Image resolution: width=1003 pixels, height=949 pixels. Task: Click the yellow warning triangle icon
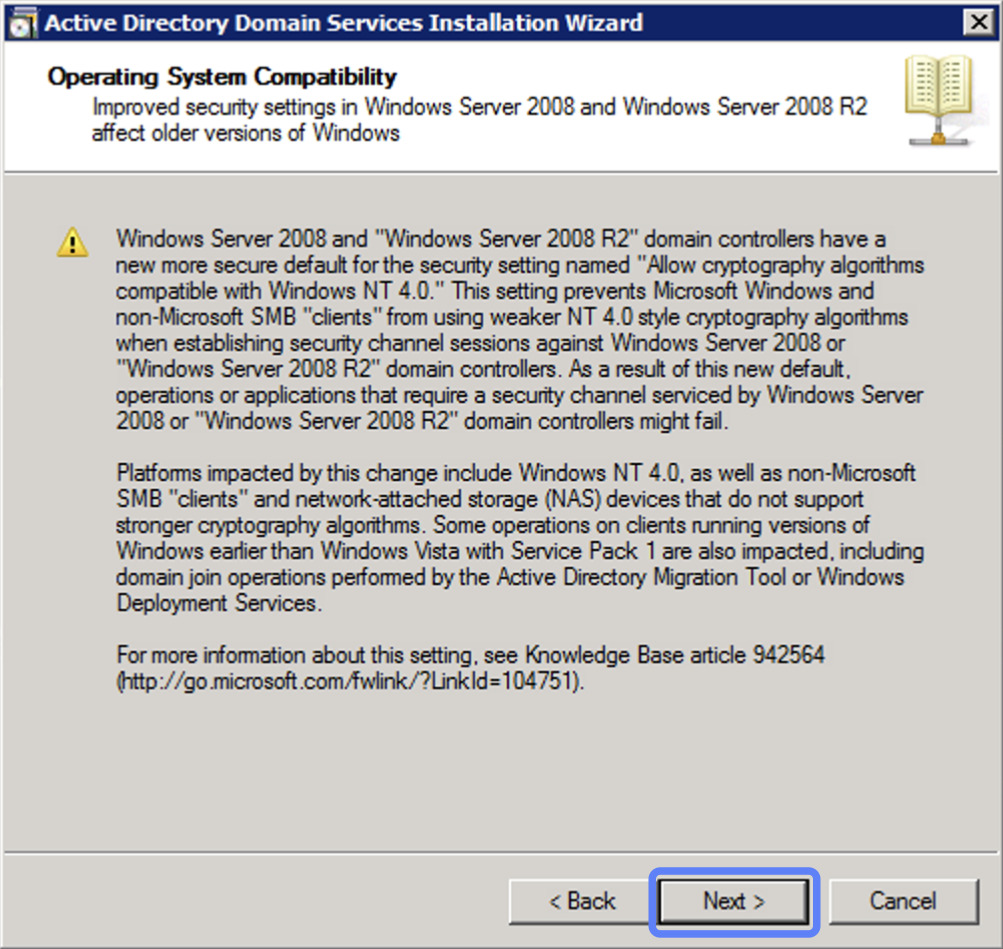click(71, 240)
